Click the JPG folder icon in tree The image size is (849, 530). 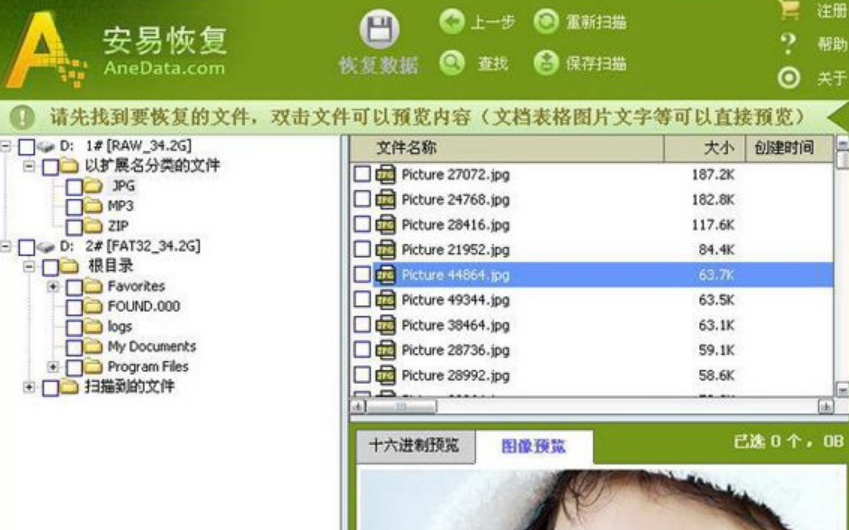94,186
